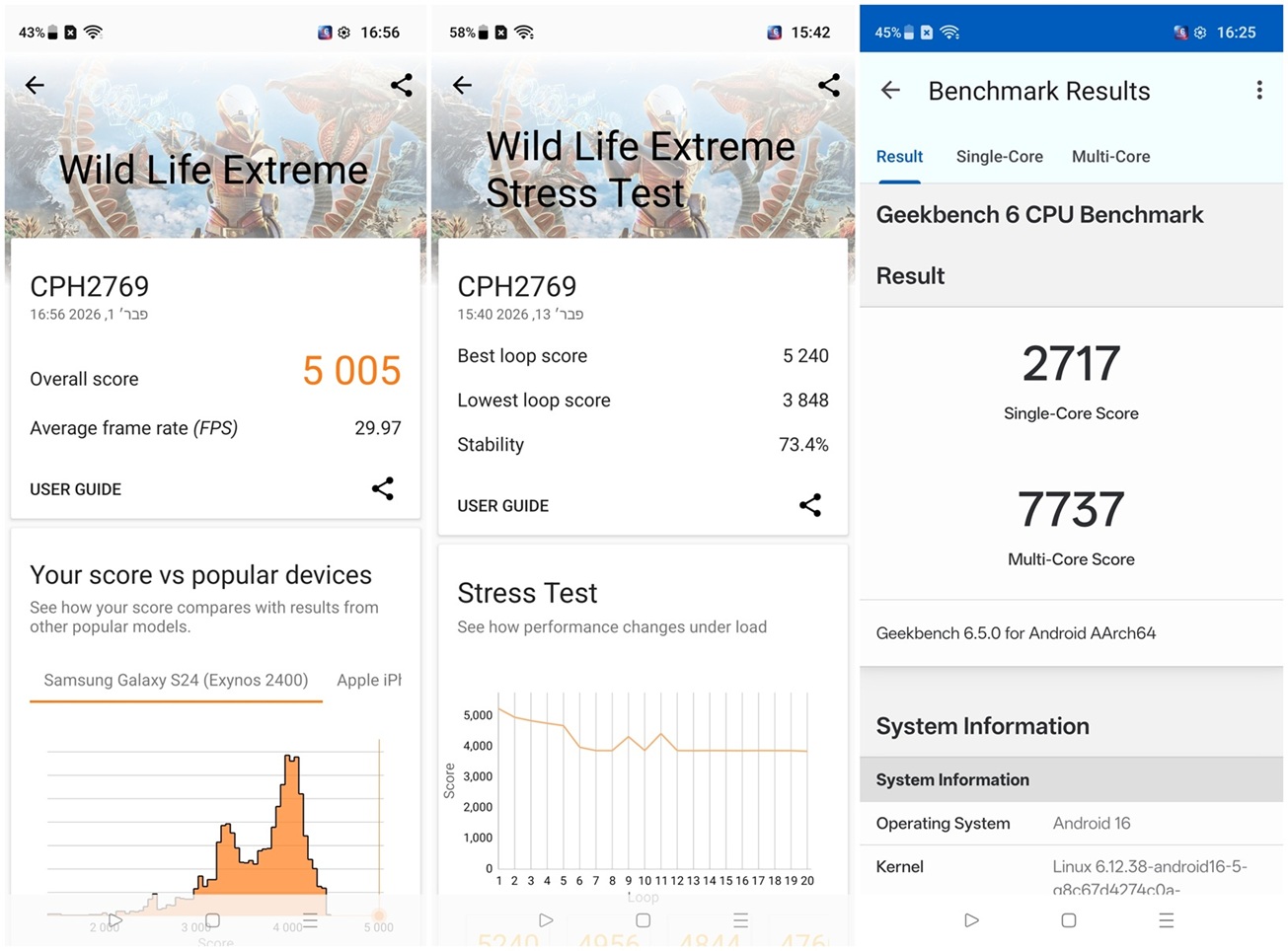This screenshot has width=1288, height=951.
Task: Switch to the Multi-Core tab
Action: pos(1110,157)
